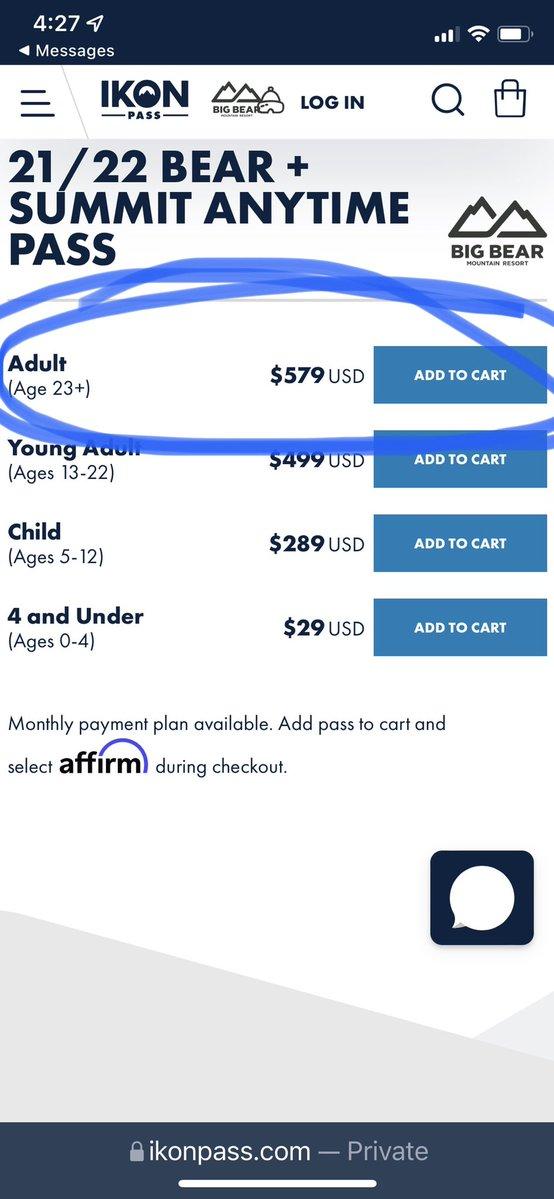Add 4 and Under $29 pass to cart
The image size is (554, 1199).
point(460,627)
